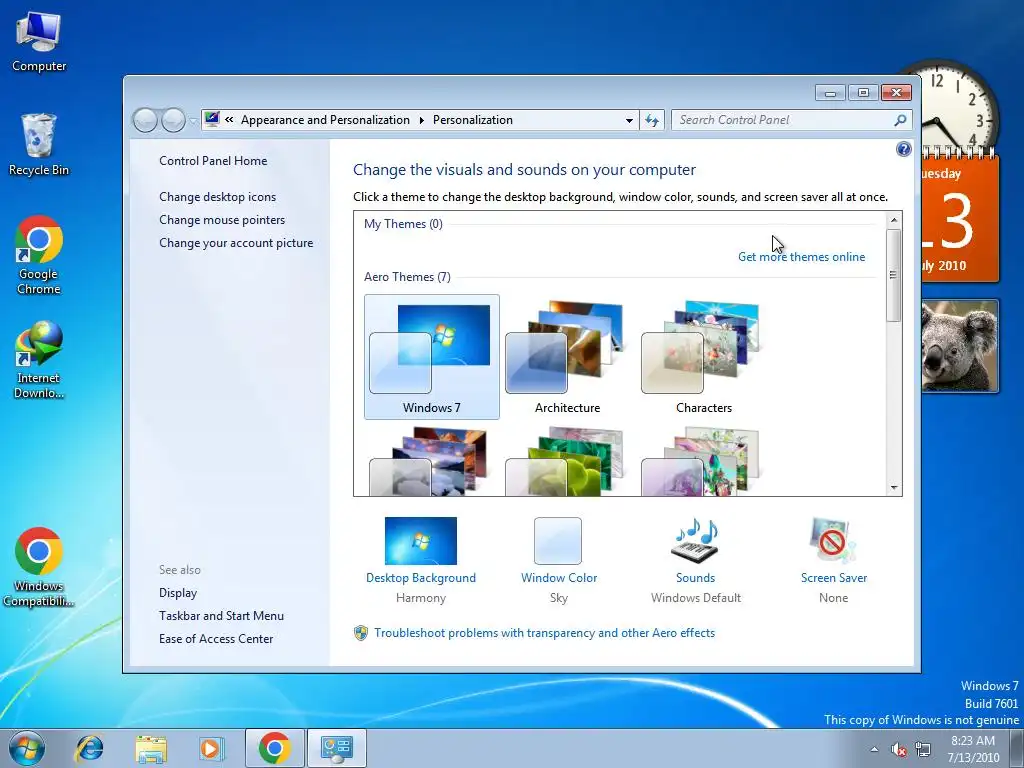Open recent pages dropdown beside Forward button
Viewport: 1024px width, 768px height.
(193, 121)
